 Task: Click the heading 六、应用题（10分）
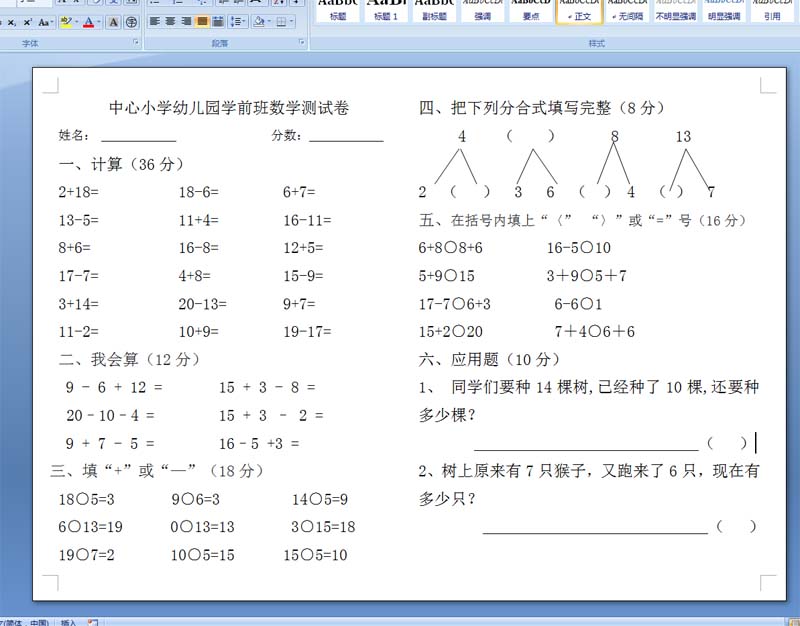tap(489, 360)
